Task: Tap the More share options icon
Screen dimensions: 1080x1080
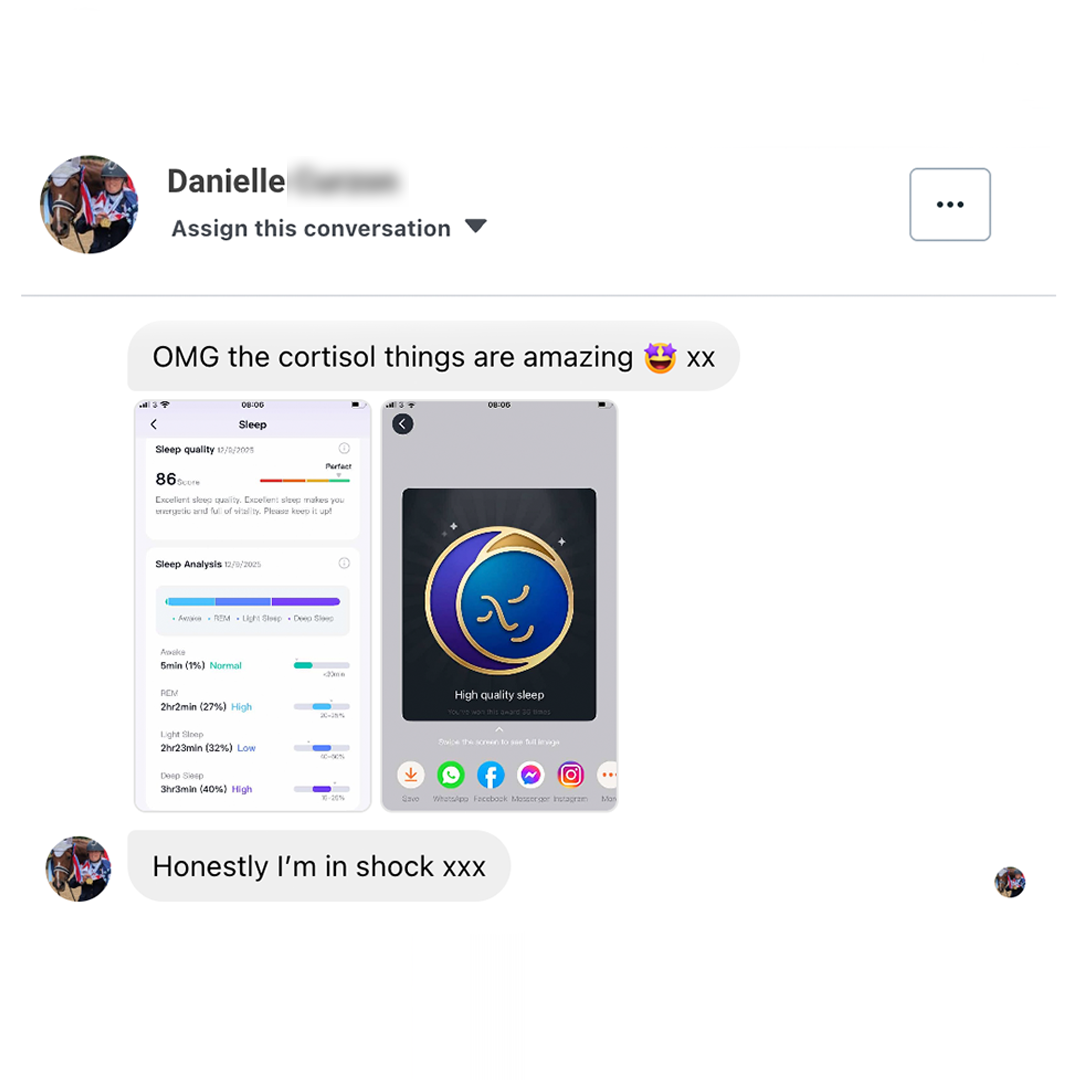Action: 607,775
